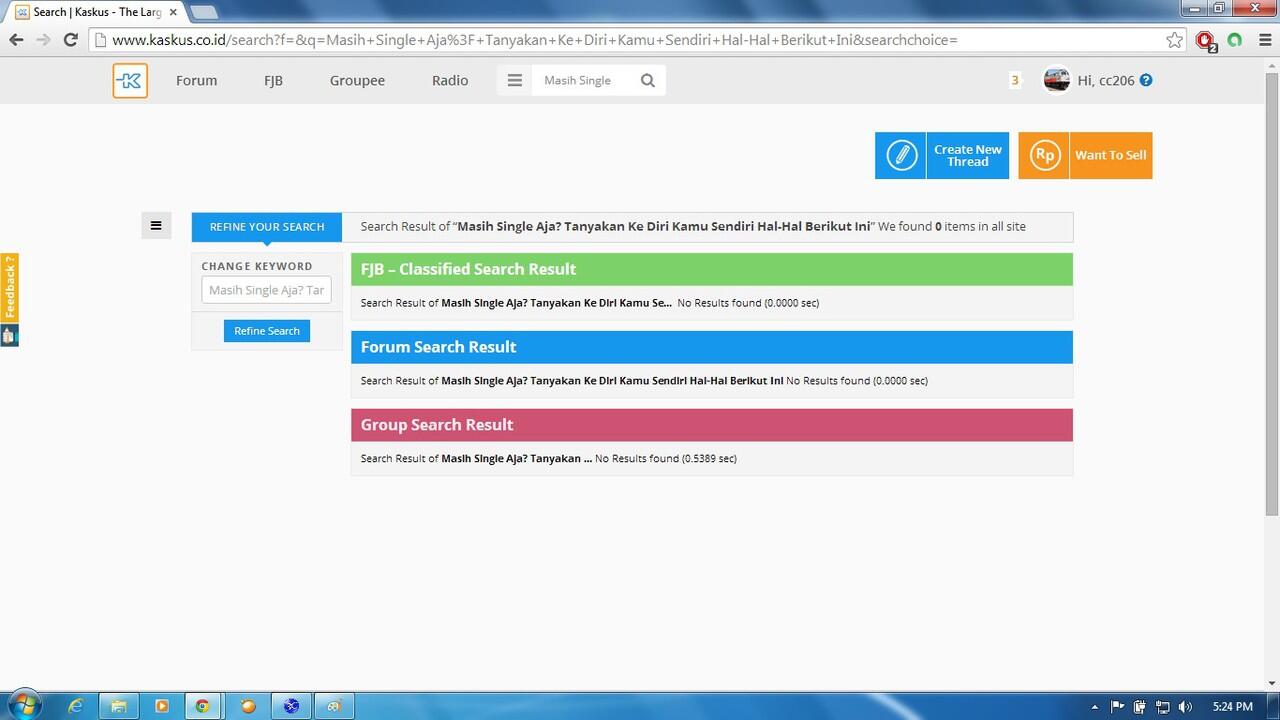Click the Refine Search button

pos(267,331)
